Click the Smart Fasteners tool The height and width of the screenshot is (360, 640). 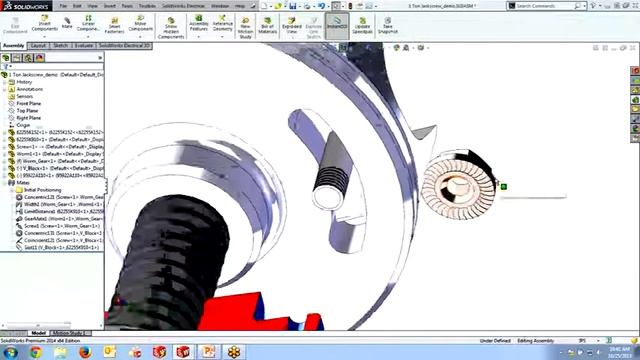coord(114,26)
